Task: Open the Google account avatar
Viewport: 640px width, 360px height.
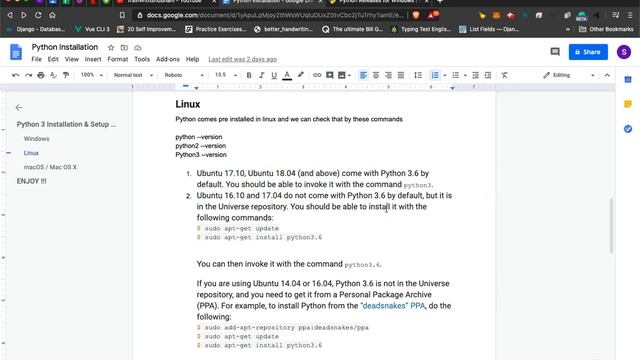Action: point(624,52)
